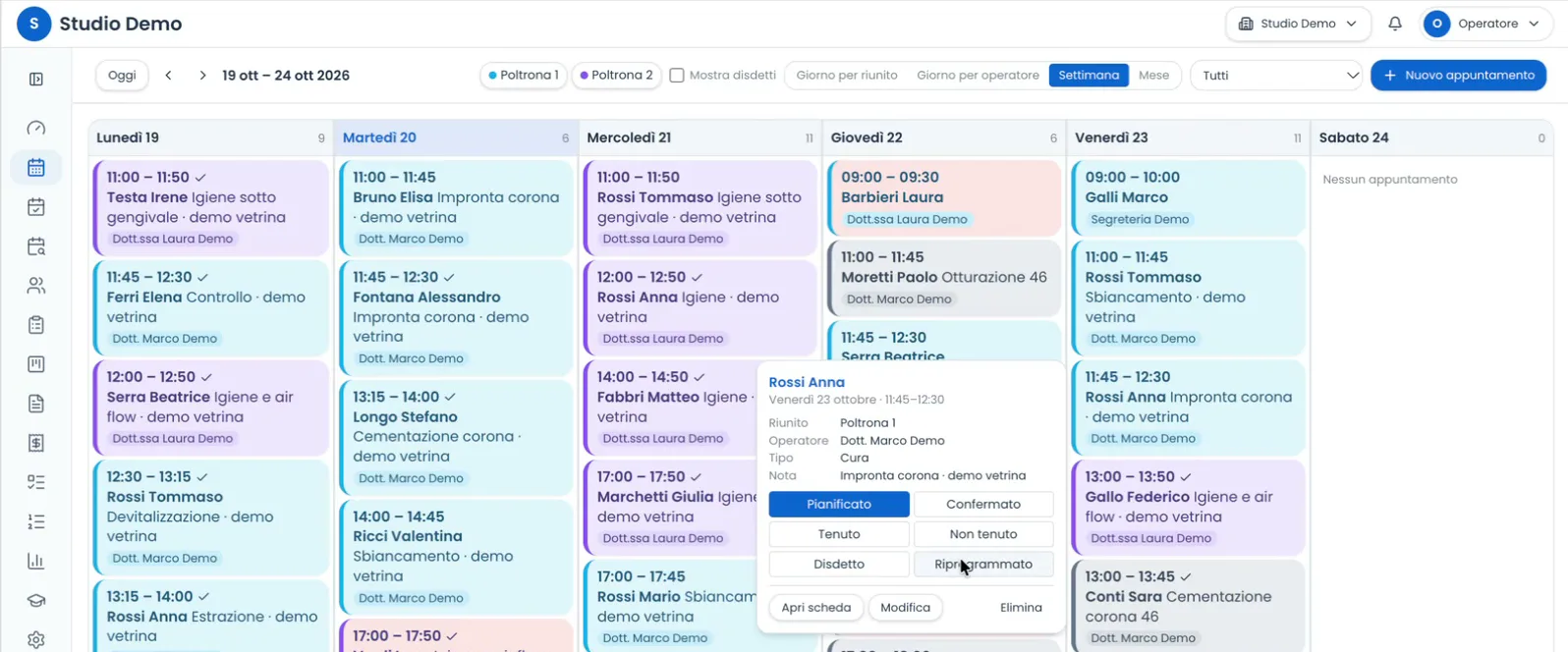The height and width of the screenshot is (652, 1568).
Task: Open the patients (people) sidebar icon
Action: (36, 286)
